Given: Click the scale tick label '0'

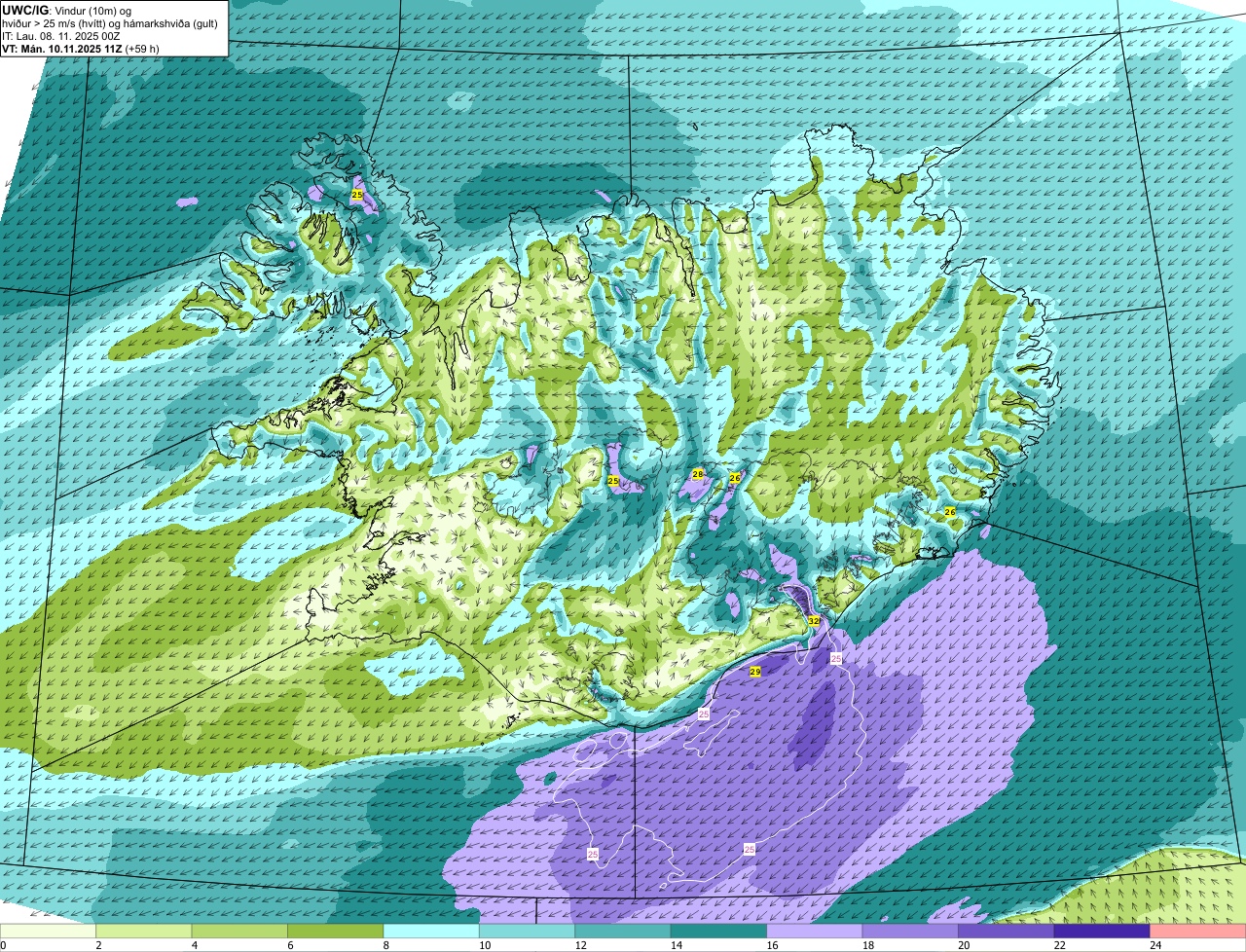Looking at the screenshot, I should click(x=3, y=945).
